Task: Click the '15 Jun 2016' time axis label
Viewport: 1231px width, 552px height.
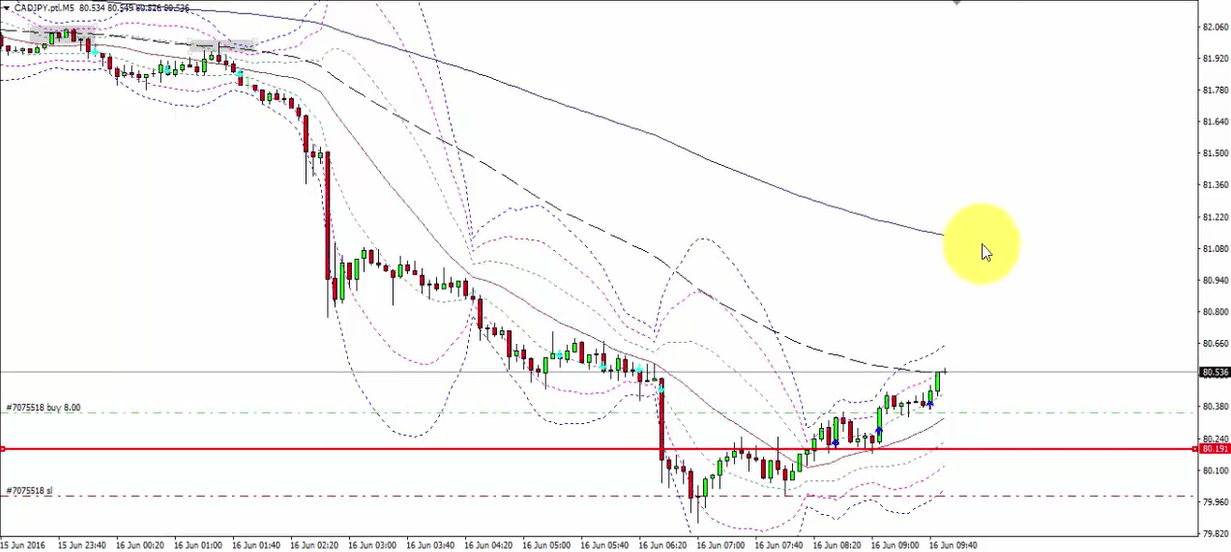Action: click(24, 546)
